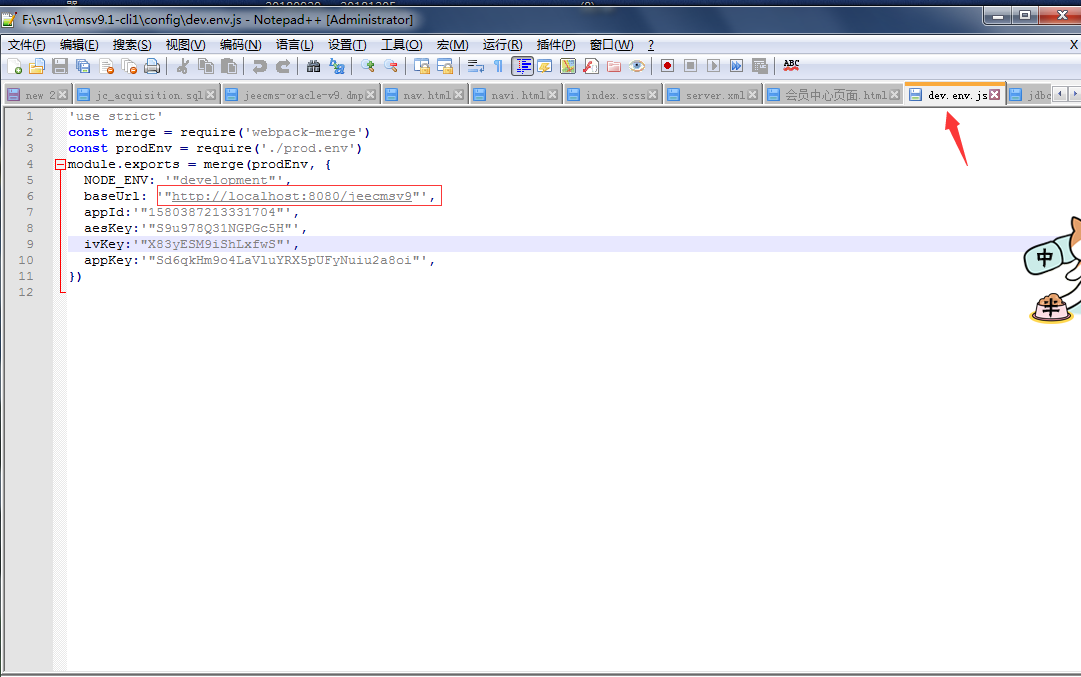1081x677 pixels.
Task: Click the spell check ABC icon
Action: point(791,66)
